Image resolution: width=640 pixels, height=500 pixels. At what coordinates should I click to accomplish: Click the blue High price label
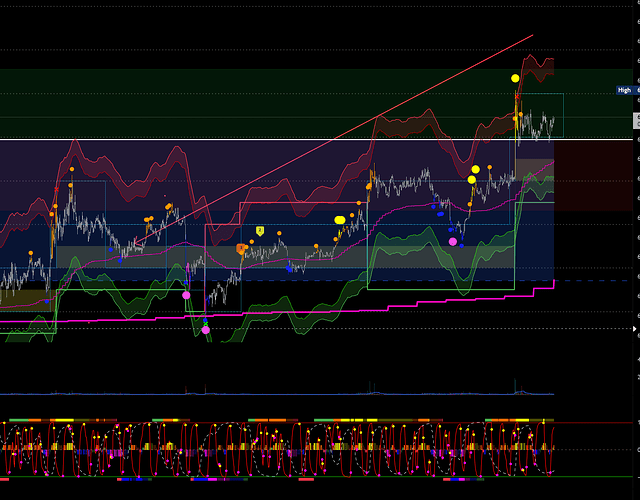tap(626, 90)
